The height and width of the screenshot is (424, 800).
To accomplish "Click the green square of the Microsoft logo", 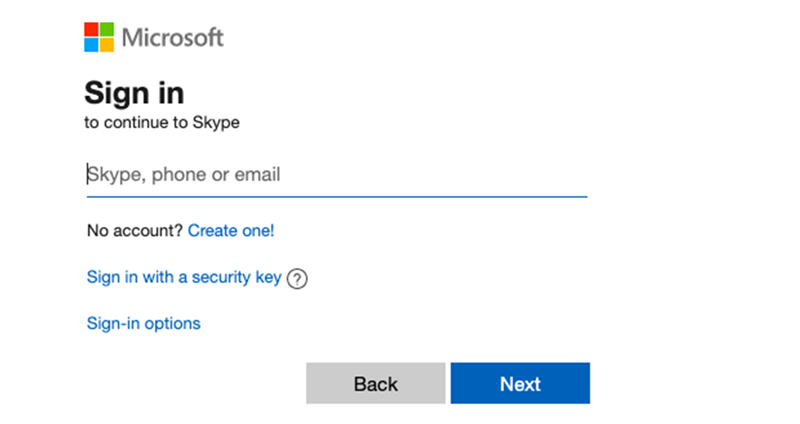I will [x=107, y=31].
